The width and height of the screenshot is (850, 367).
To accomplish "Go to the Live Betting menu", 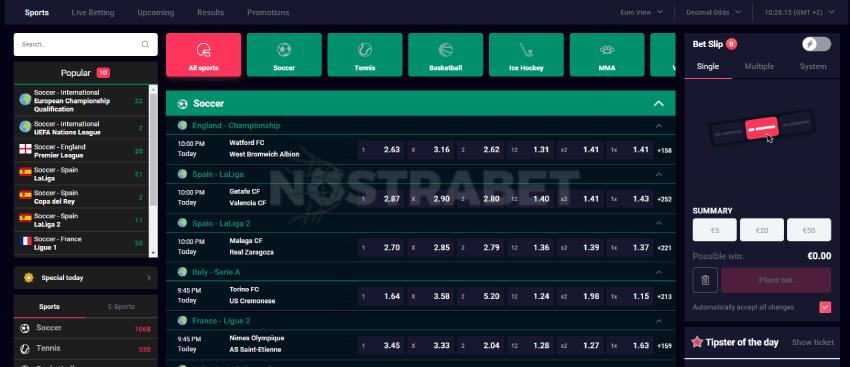I will click(93, 12).
